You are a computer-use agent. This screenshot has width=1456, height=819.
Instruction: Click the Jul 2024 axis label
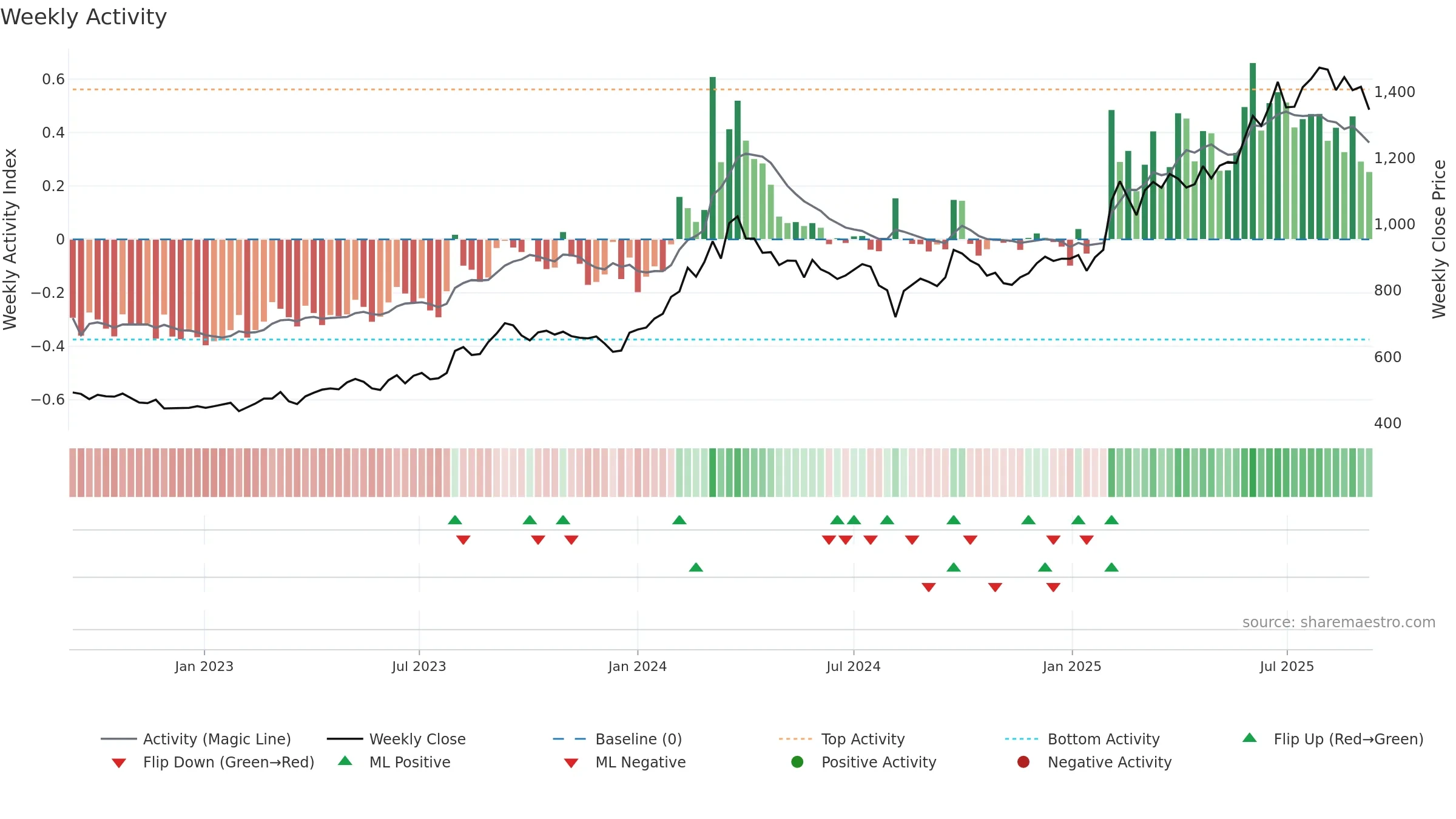[853, 666]
